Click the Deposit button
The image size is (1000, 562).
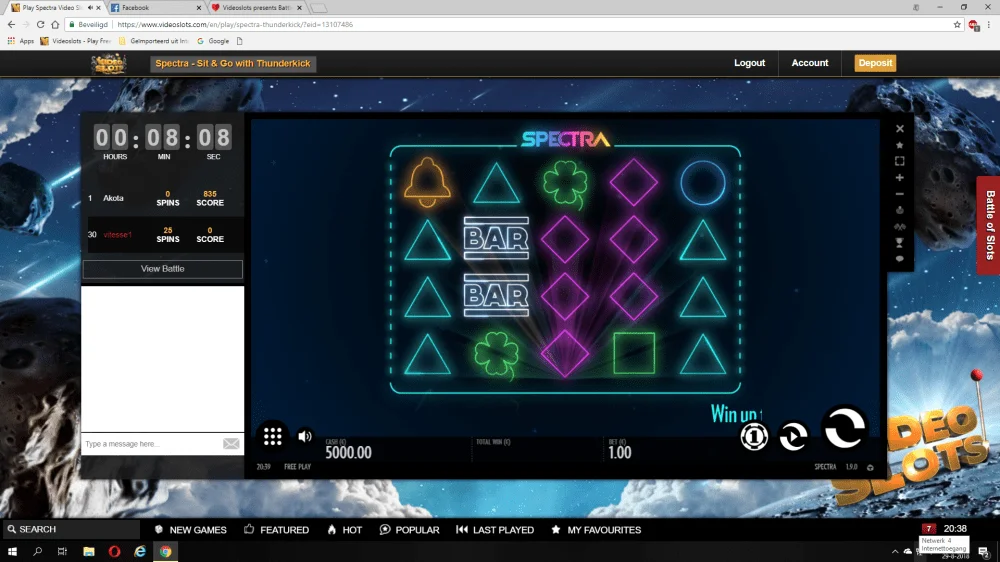(x=875, y=63)
